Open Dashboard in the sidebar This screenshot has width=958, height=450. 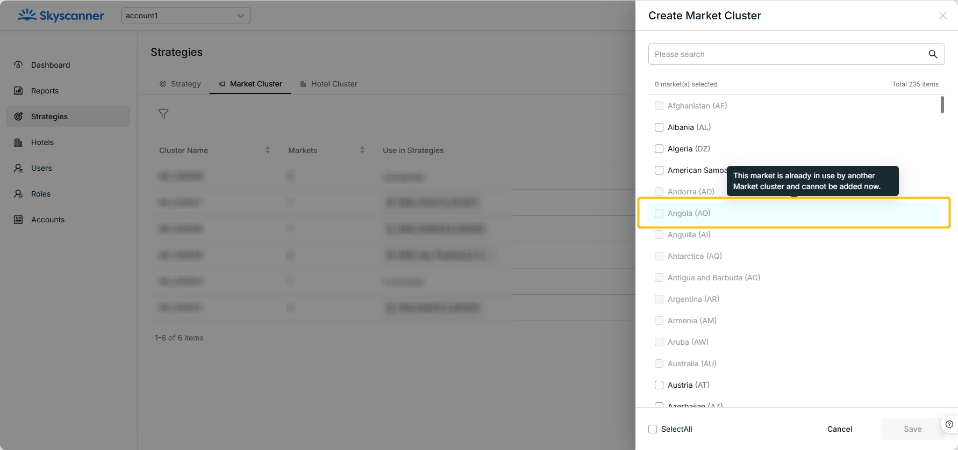click(68, 65)
